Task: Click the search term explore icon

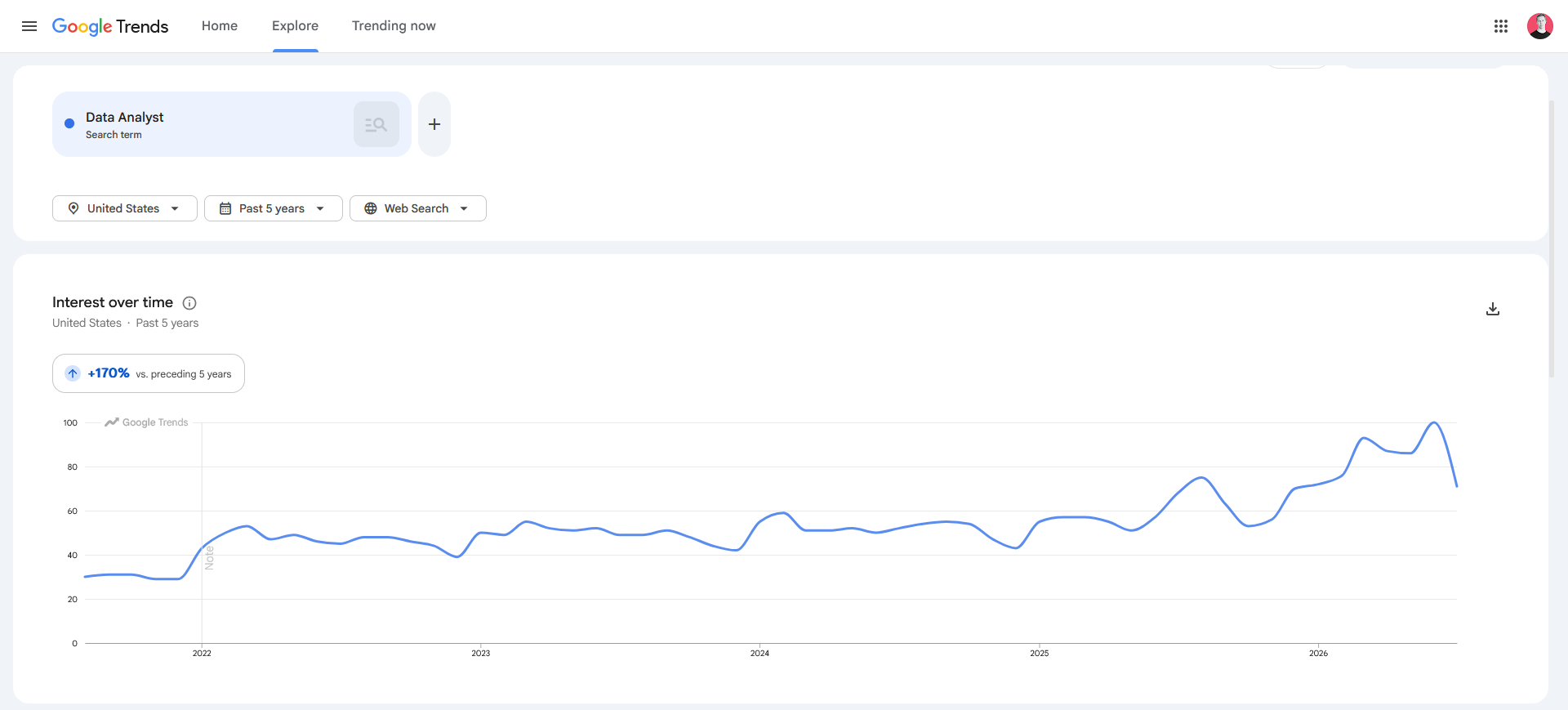Action: pyautogui.click(x=376, y=124)
